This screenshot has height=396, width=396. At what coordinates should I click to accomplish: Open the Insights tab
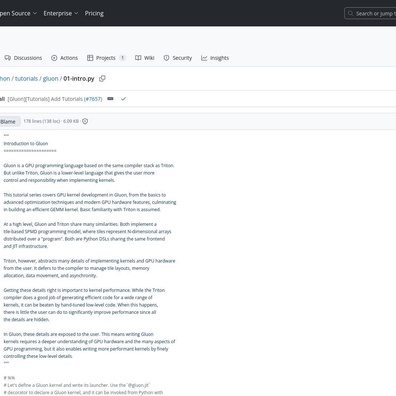215,58
